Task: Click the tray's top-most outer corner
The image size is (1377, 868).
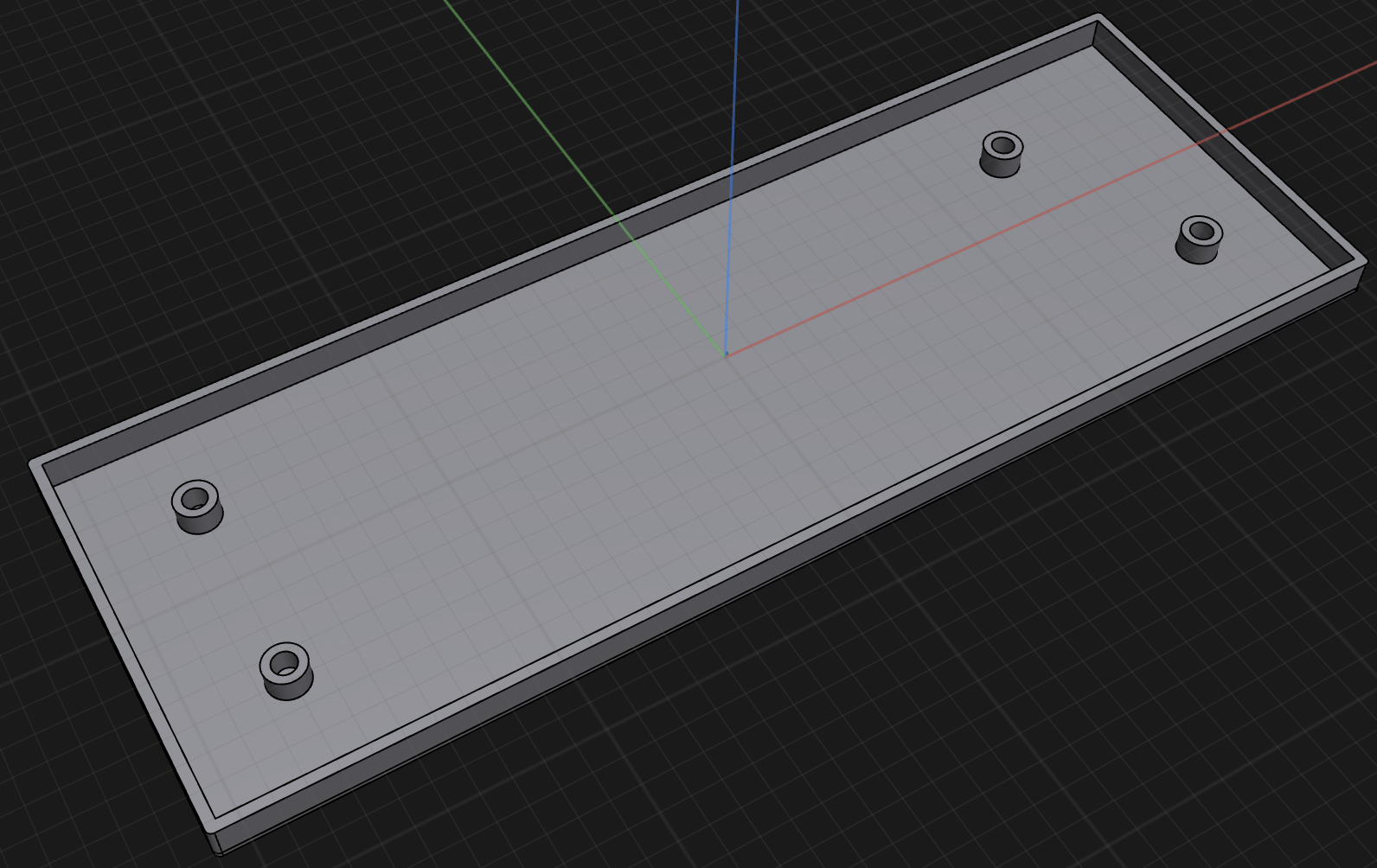Action: click(x=1098, y=16)
